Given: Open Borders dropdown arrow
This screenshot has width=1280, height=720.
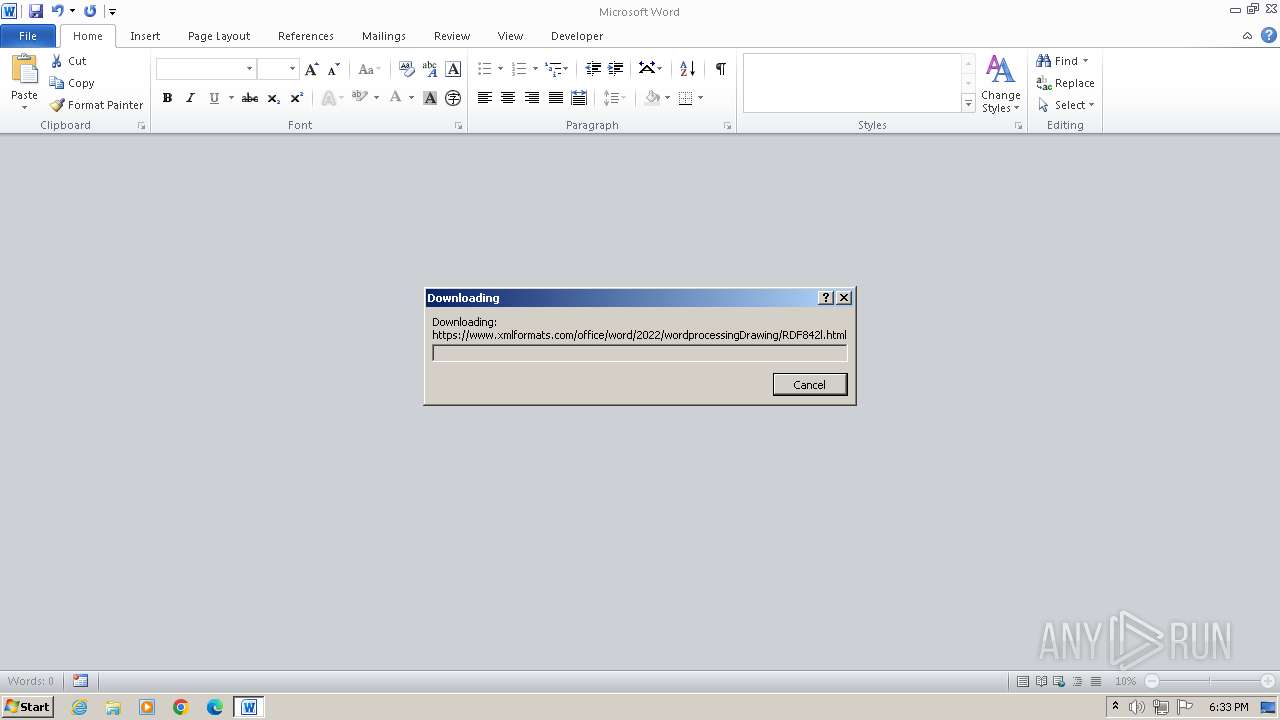Looking at the screenshot, I should [700, 98].
